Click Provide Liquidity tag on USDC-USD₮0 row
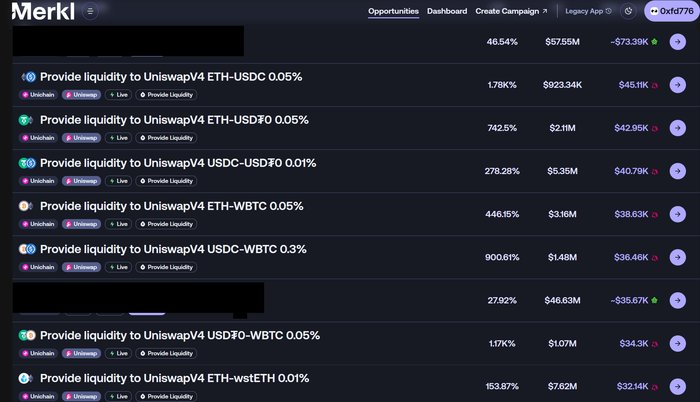Viewport: 700px width, 402px height. (x=166, y=181)
